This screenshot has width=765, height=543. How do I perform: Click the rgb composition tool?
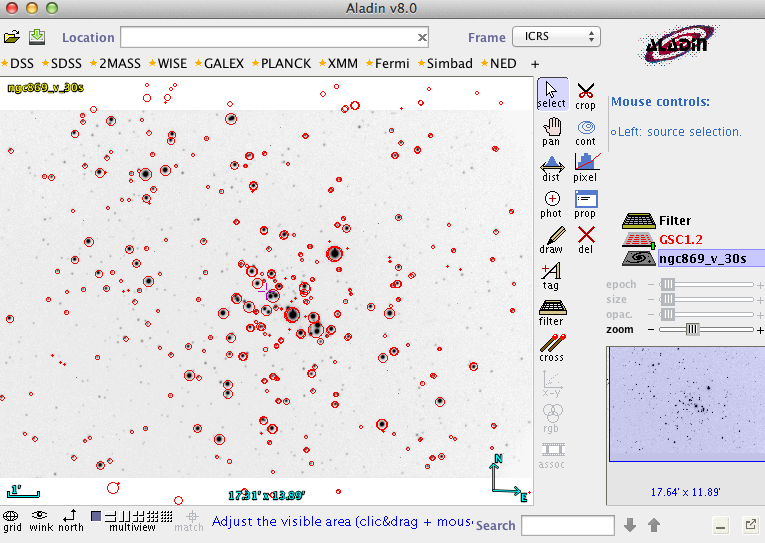click(552, 419)
